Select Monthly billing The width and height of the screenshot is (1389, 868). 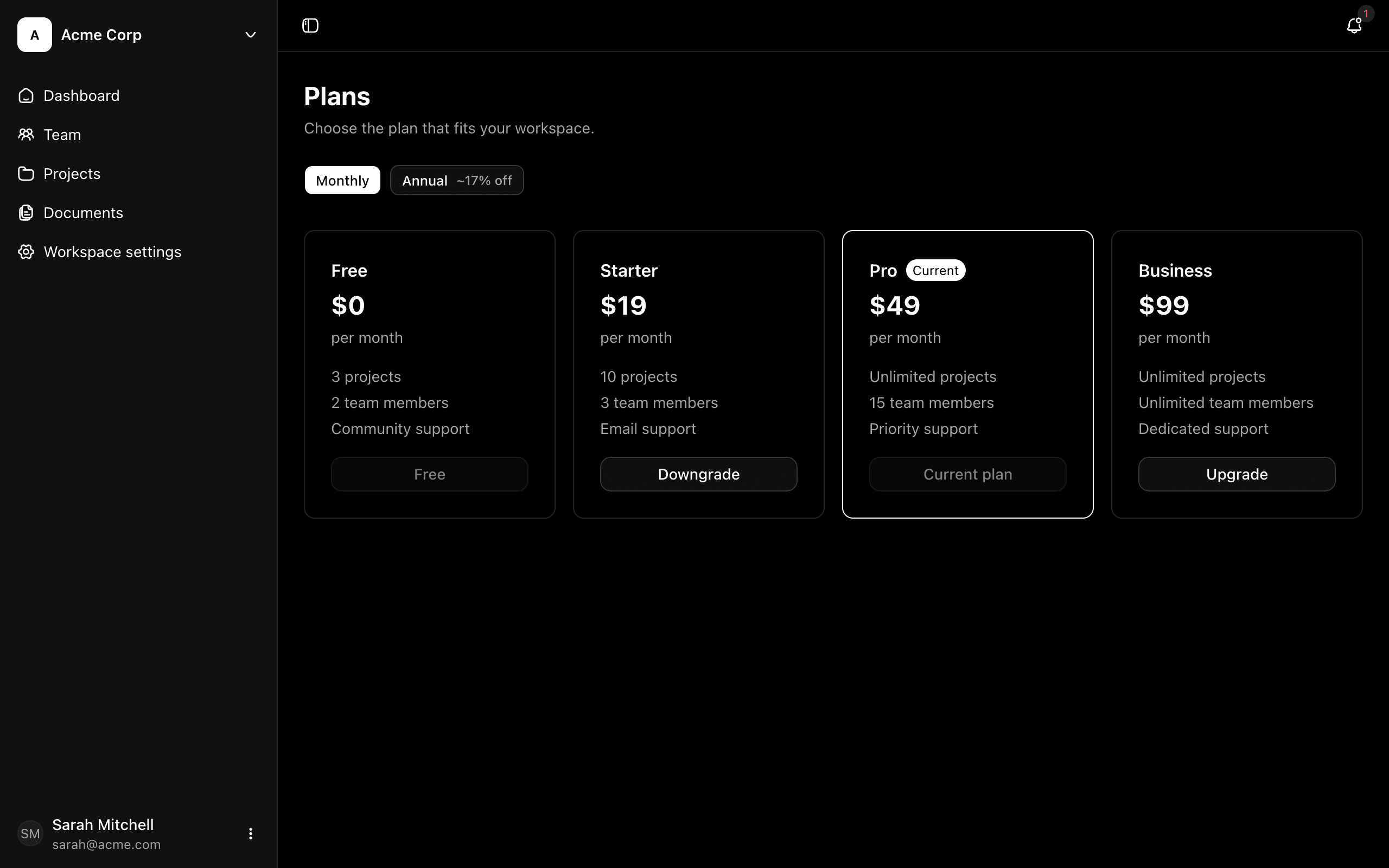[341, 180]
